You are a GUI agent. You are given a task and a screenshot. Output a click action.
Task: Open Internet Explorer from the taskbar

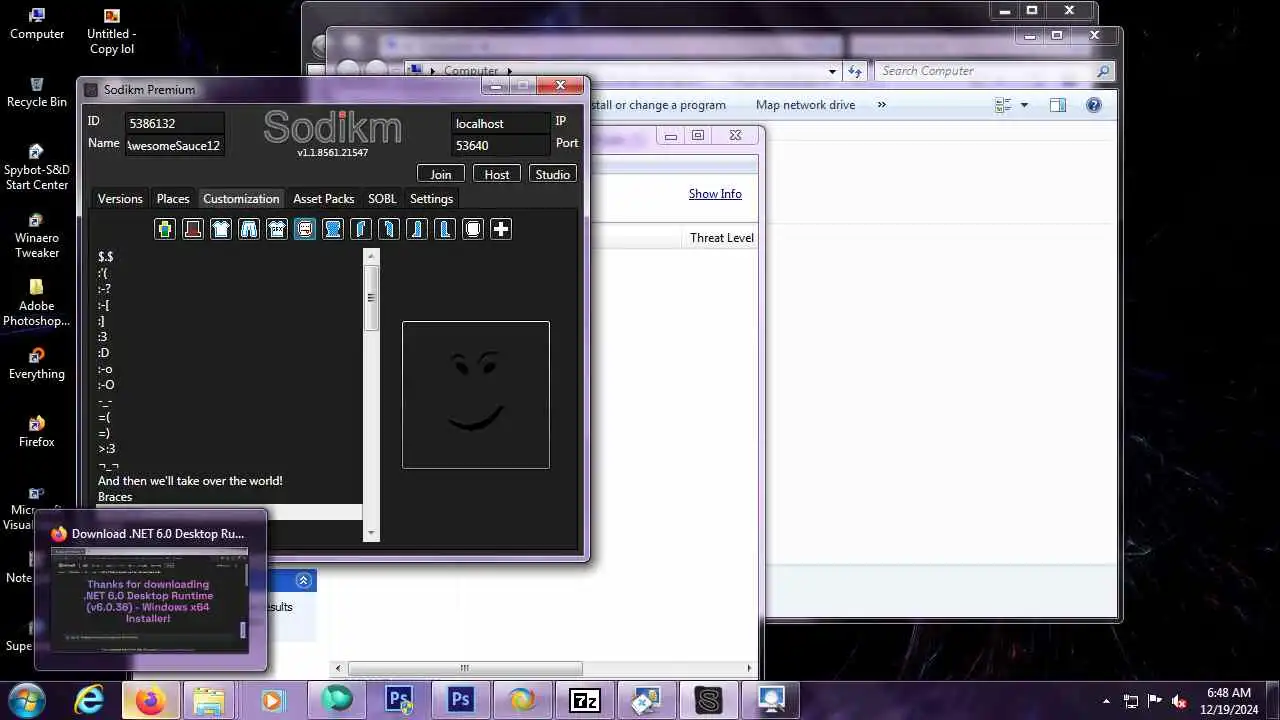(90, 700)
